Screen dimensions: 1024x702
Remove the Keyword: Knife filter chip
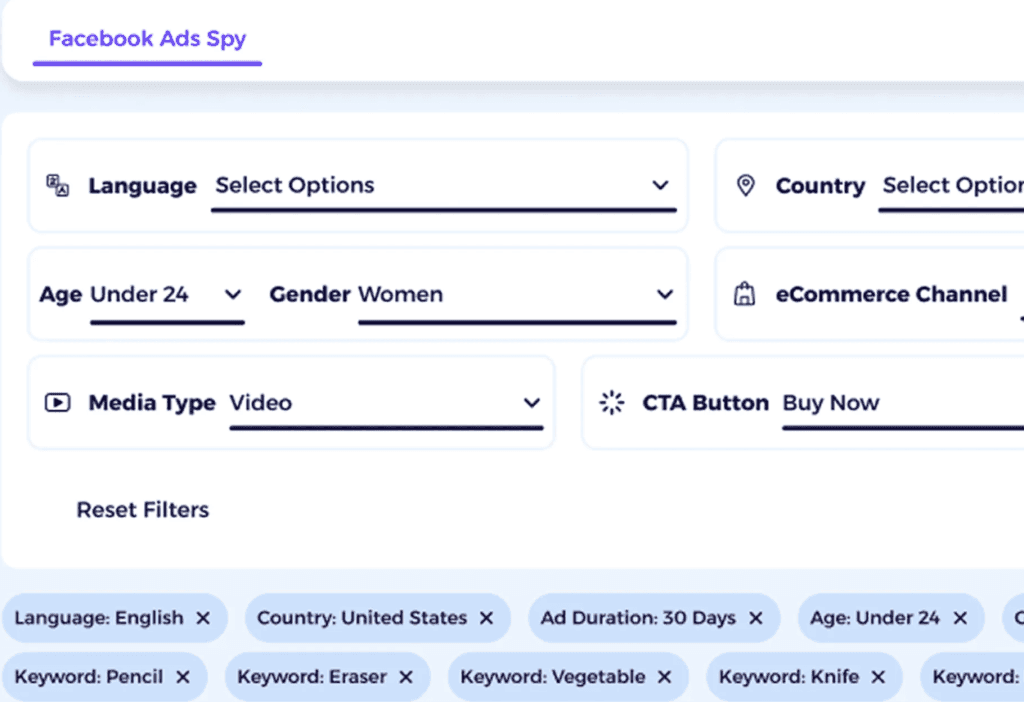877,676
